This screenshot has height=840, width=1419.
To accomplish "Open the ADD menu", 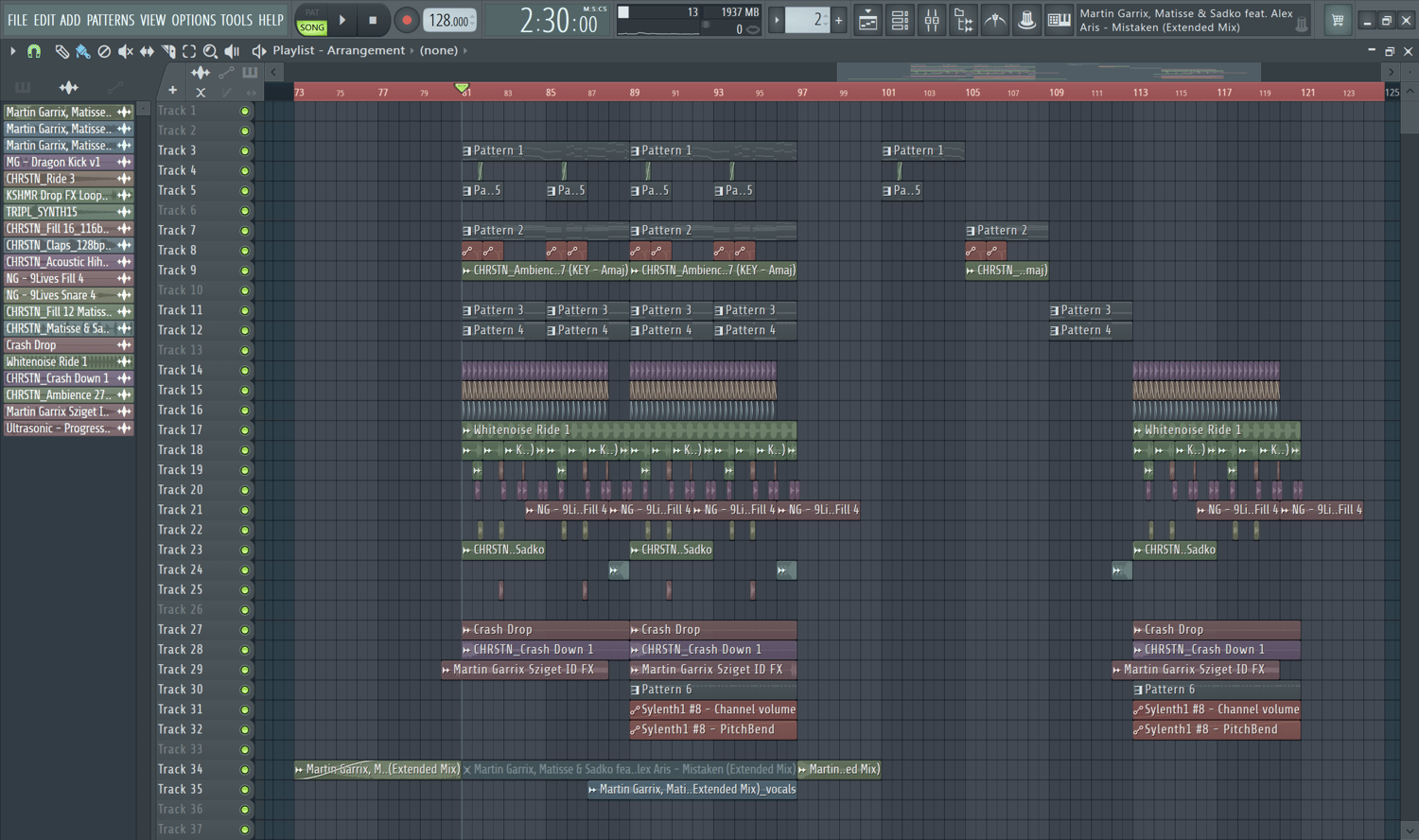I will 71,20.
